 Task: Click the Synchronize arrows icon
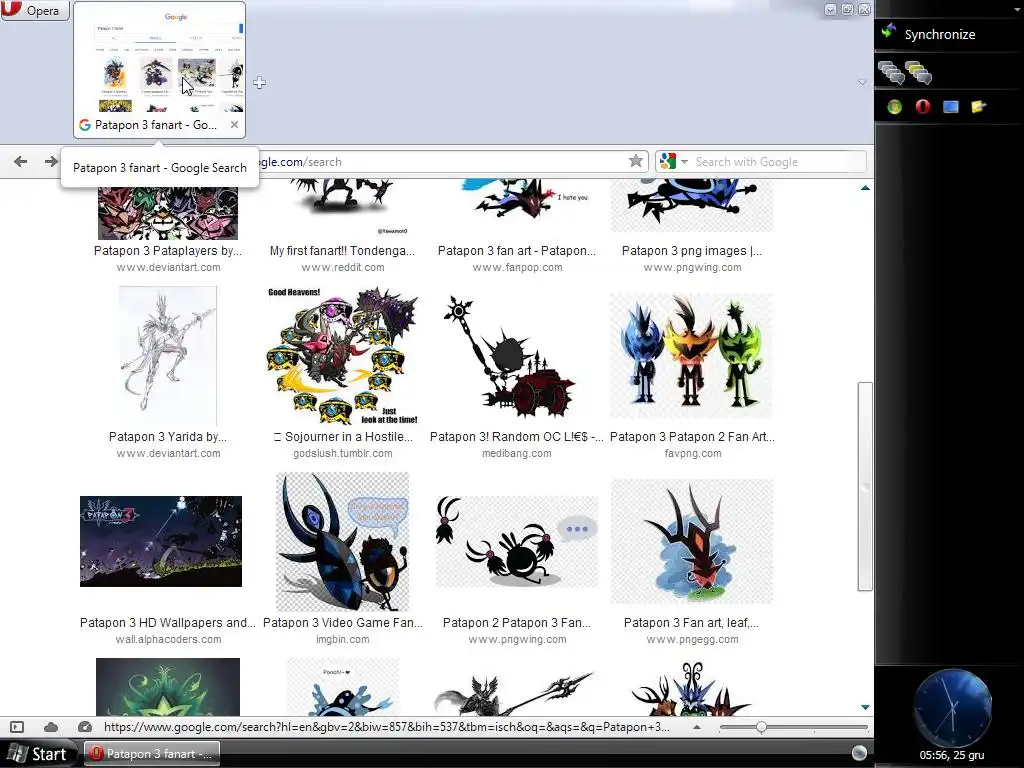(889, 31)
